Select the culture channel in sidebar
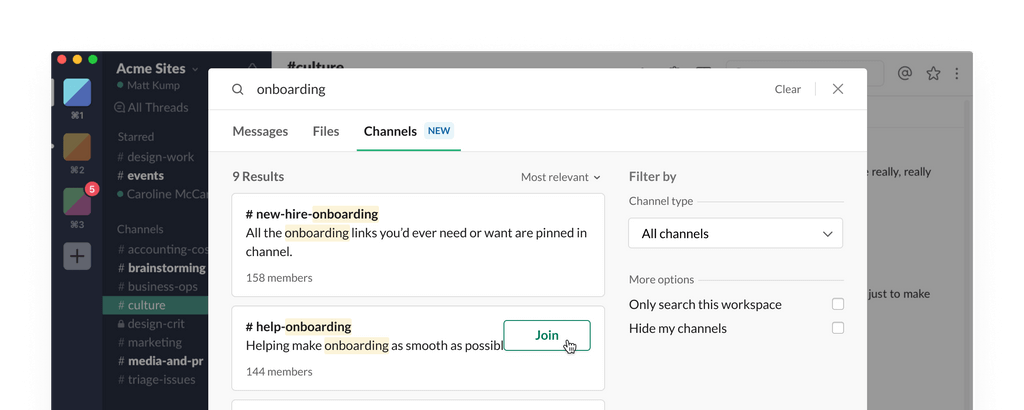The image size is (1024, 410). tap(155, 305)
